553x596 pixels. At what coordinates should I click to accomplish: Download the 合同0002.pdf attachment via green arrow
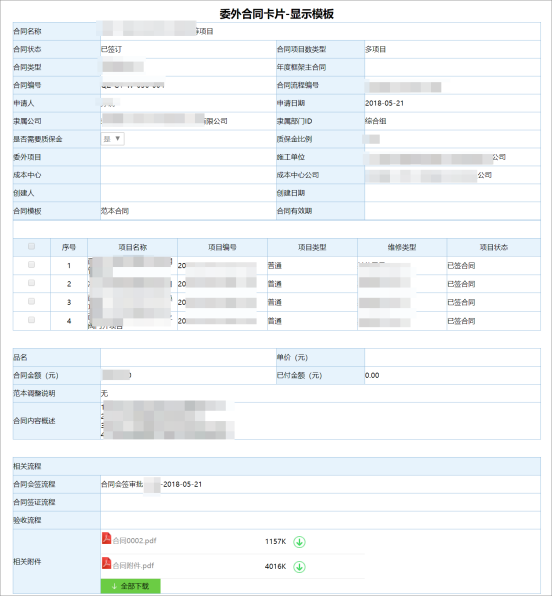[x=299, y=542]
